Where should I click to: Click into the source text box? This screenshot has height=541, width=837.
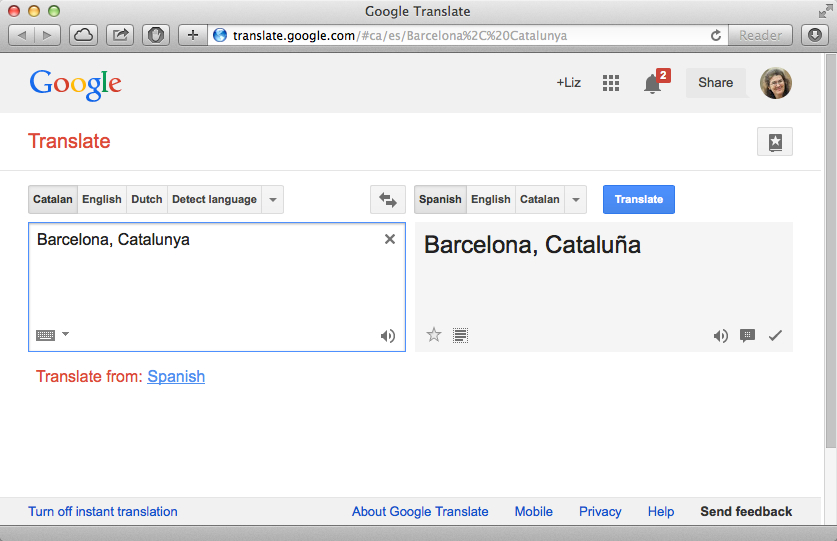coord(200,285)
